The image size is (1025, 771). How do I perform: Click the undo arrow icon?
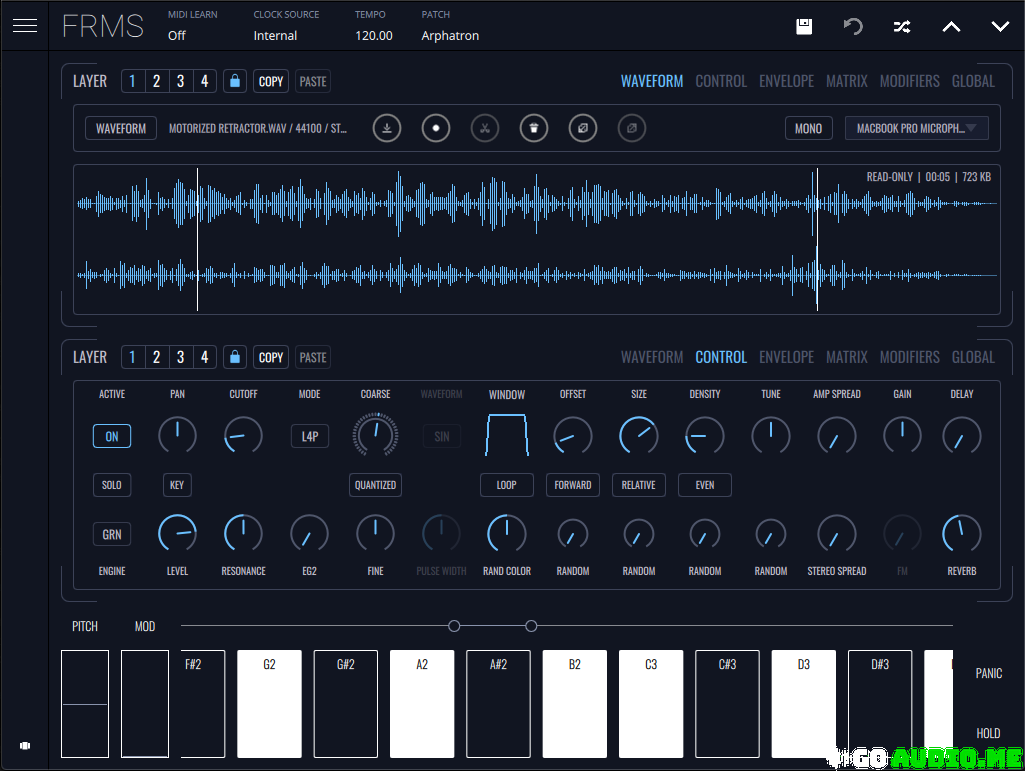[x=853, y=27]
